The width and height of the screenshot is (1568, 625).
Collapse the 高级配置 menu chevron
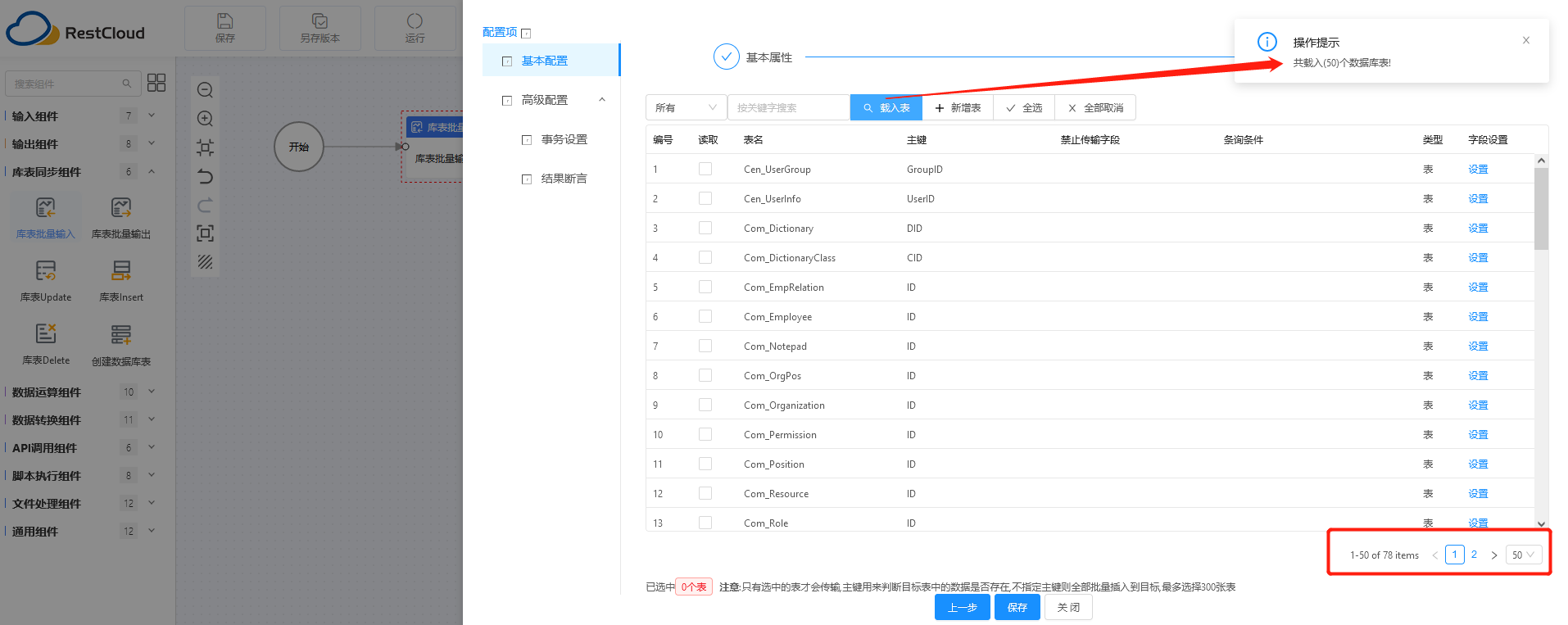point(602,100)
